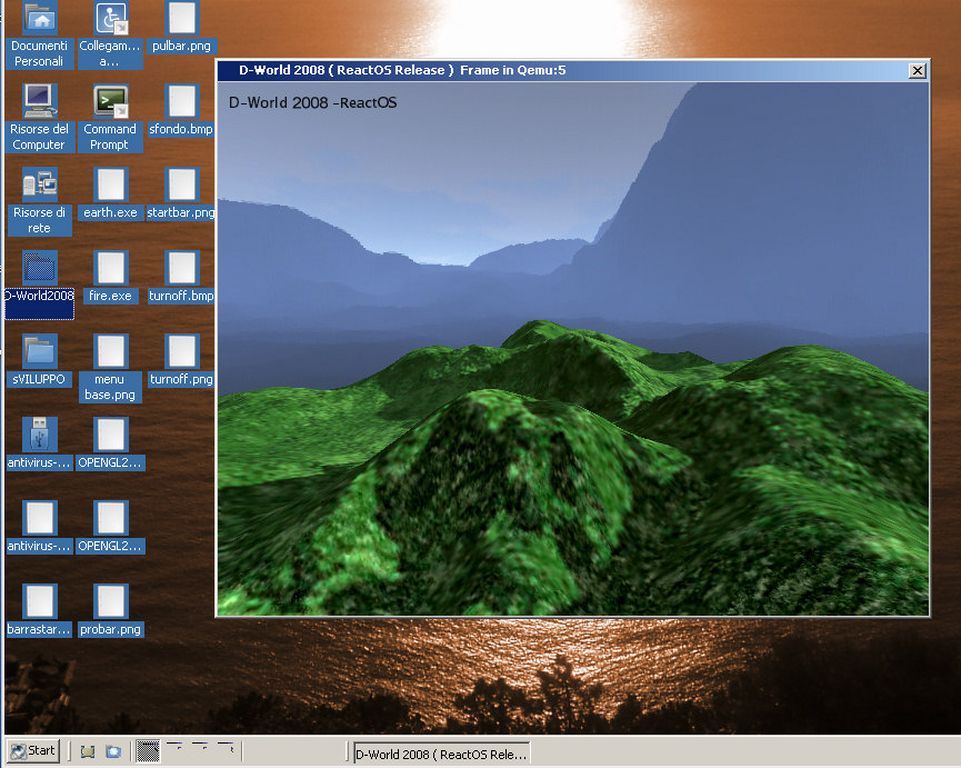Click the menu base.png file icon
961x768 pixels.
(110, 352)
